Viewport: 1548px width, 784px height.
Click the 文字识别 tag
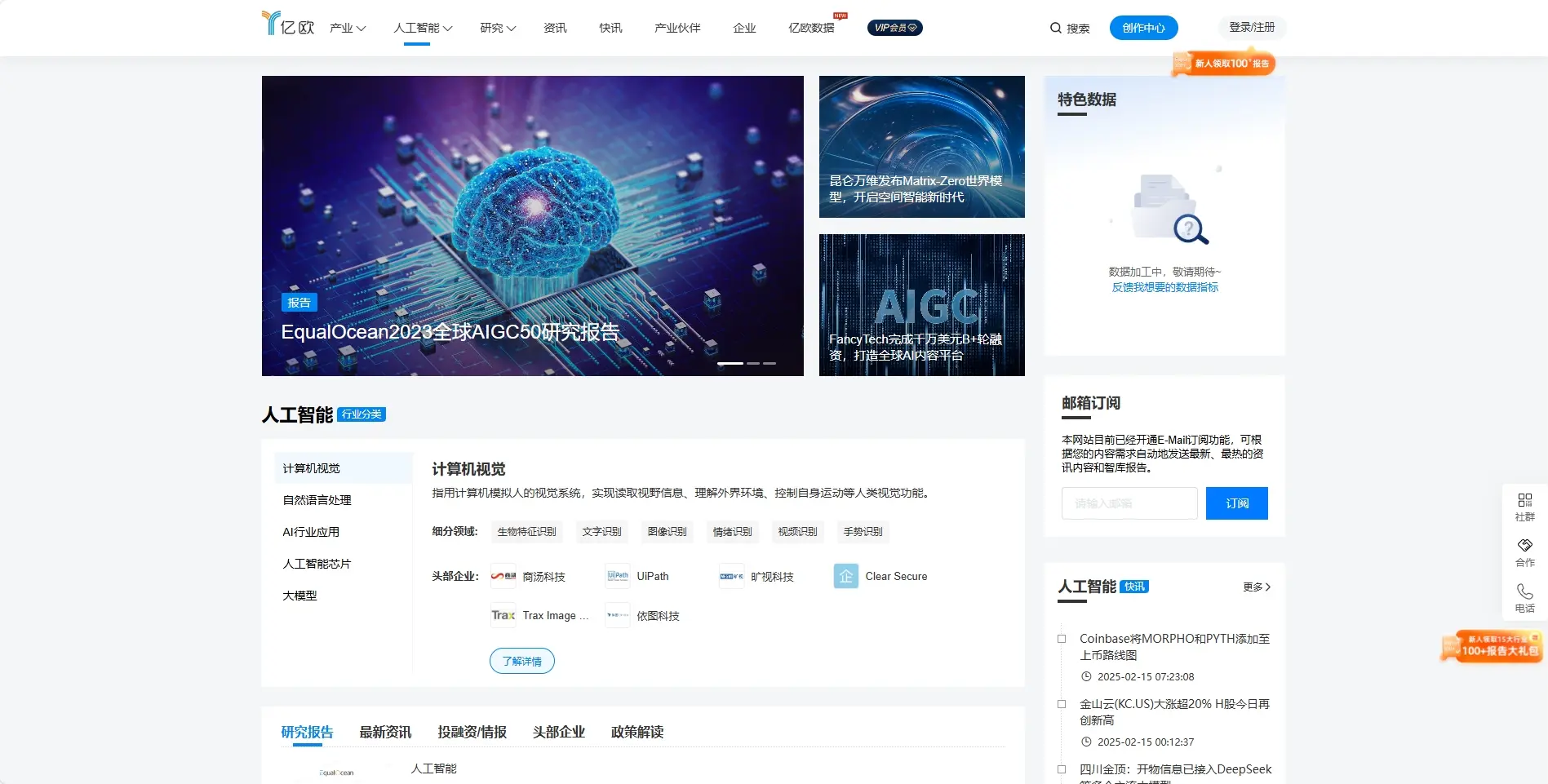[x=602, y=532]
